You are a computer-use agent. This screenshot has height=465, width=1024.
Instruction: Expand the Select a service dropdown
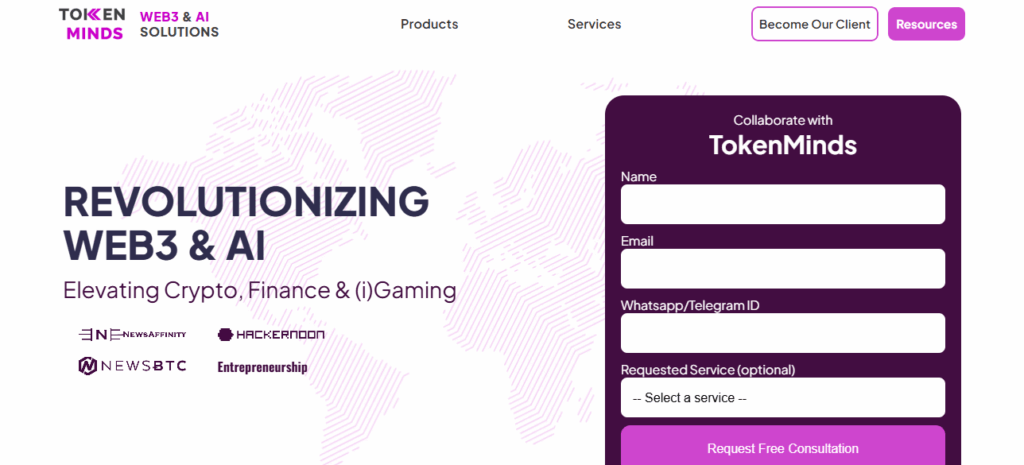782,398
